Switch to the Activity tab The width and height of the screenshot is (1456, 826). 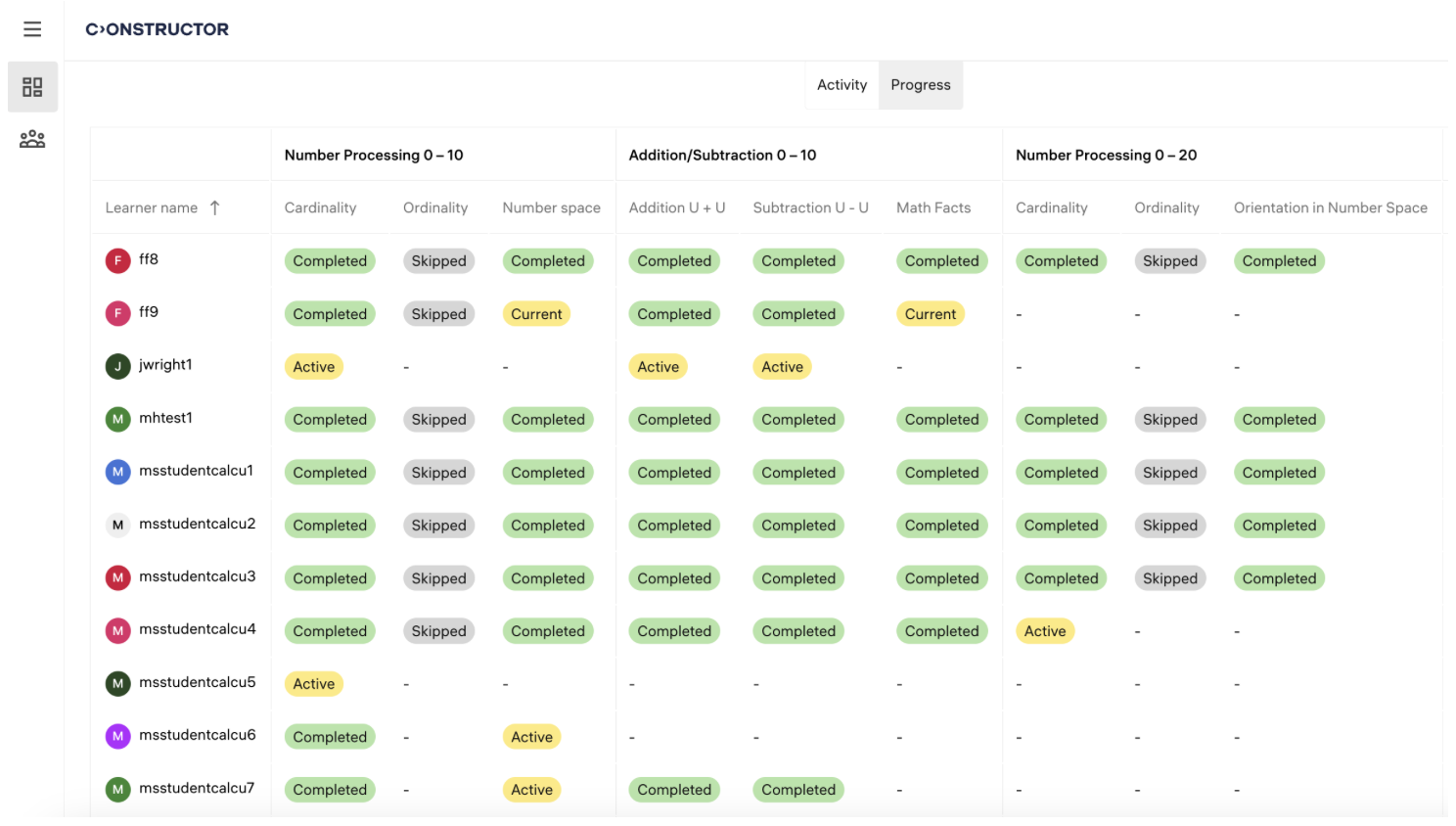(842, 85)
